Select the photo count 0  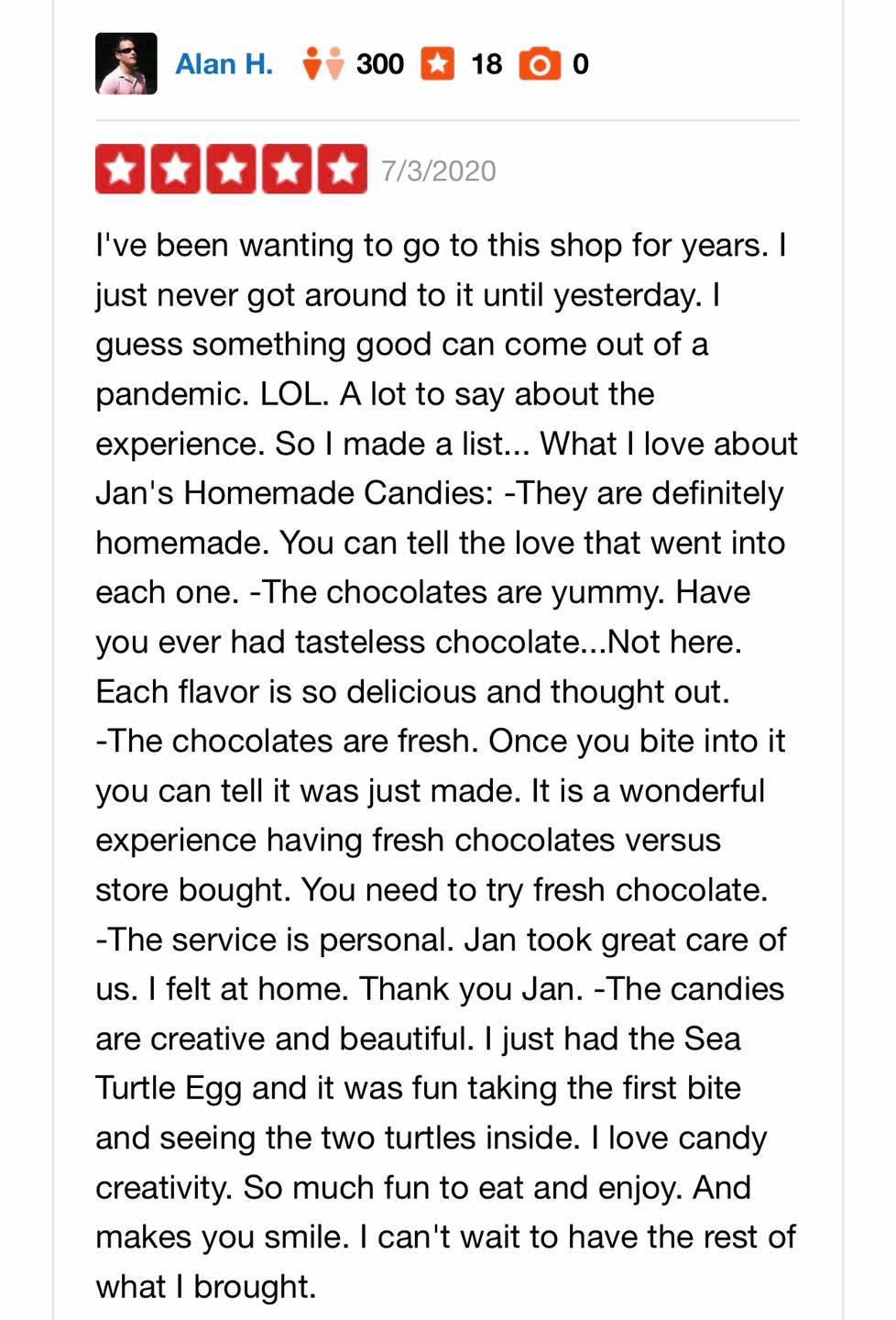[581, 64]
